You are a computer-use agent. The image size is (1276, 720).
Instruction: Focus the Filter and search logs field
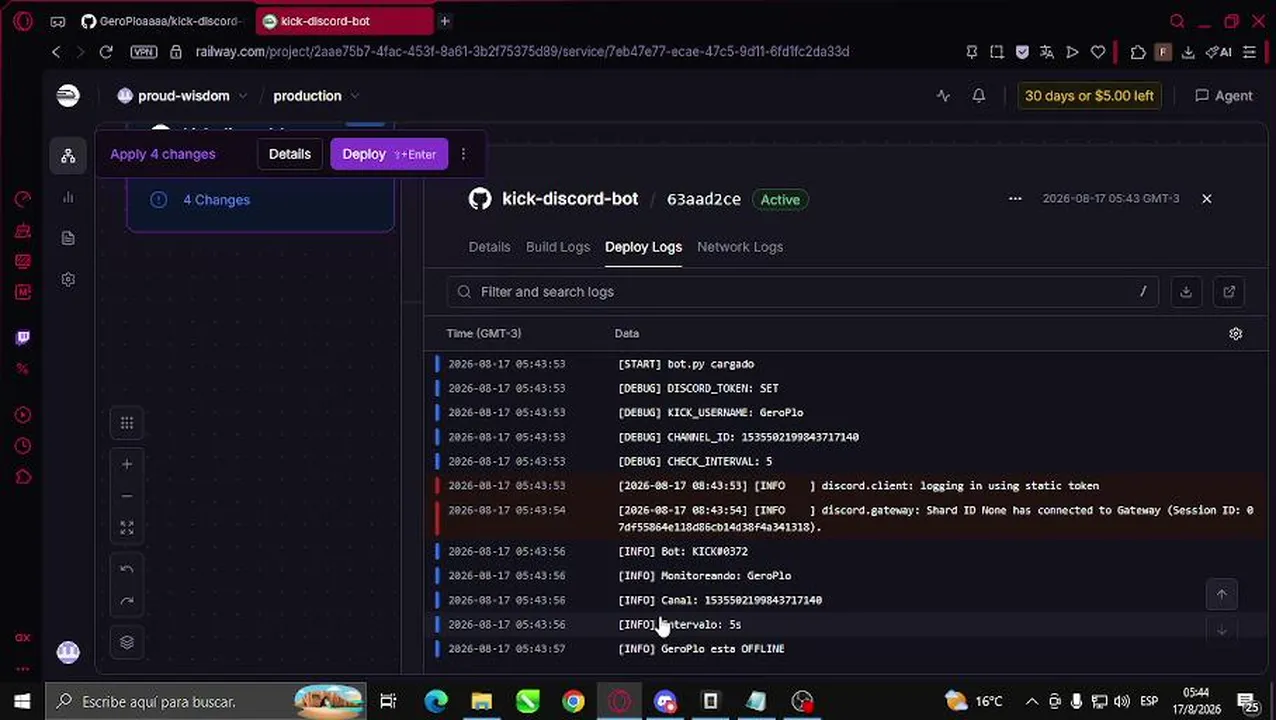[x=803, y=292]
